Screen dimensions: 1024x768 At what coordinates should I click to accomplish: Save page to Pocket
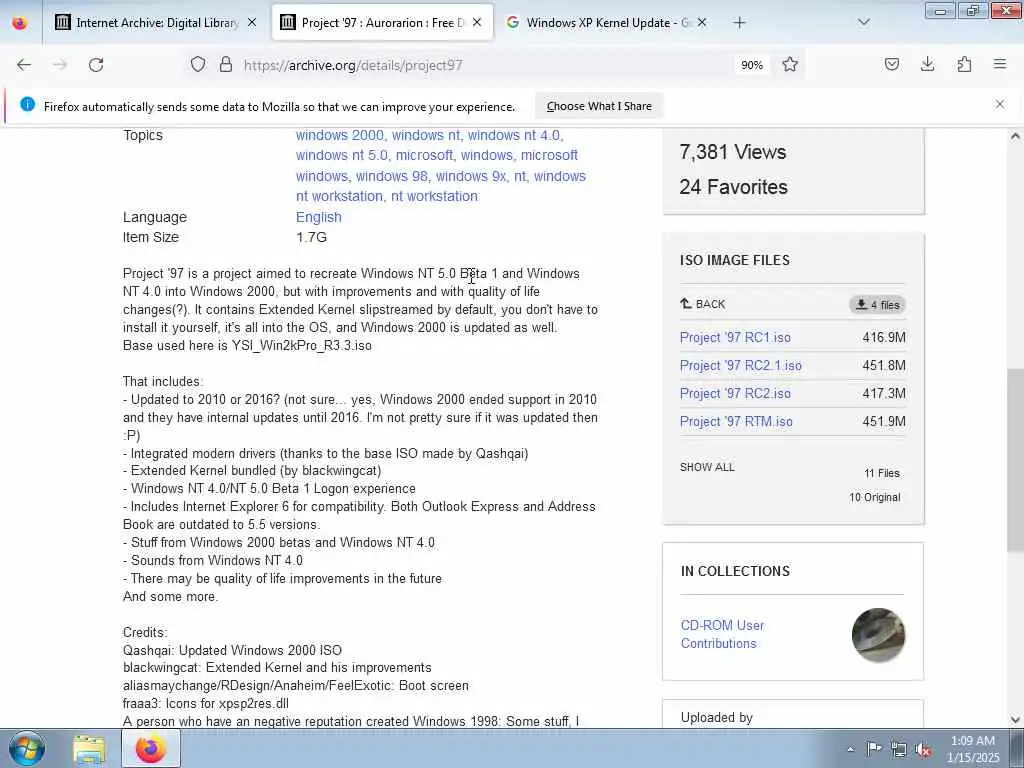(x=891, y=64)
